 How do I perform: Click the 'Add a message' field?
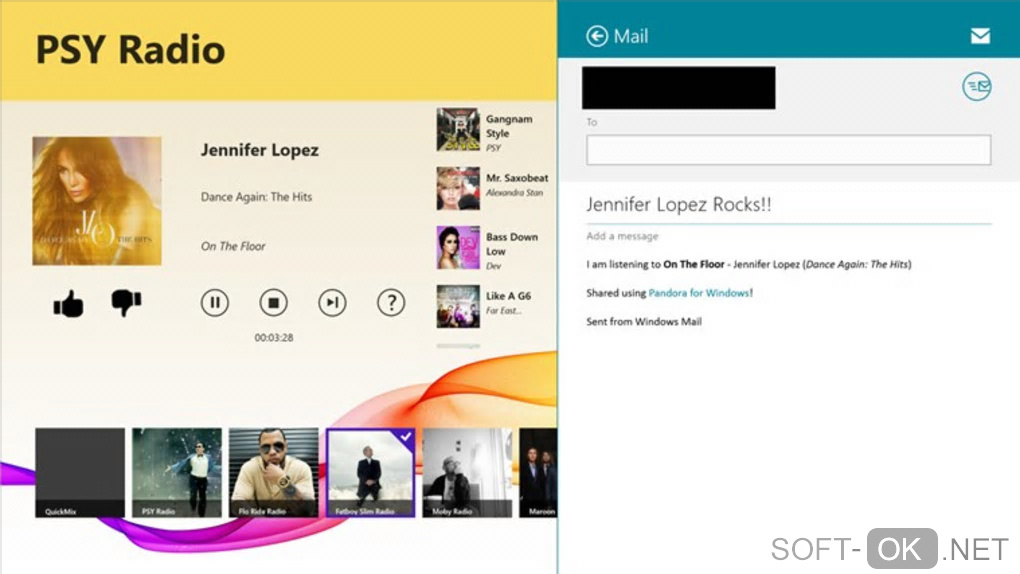(622, 236)
